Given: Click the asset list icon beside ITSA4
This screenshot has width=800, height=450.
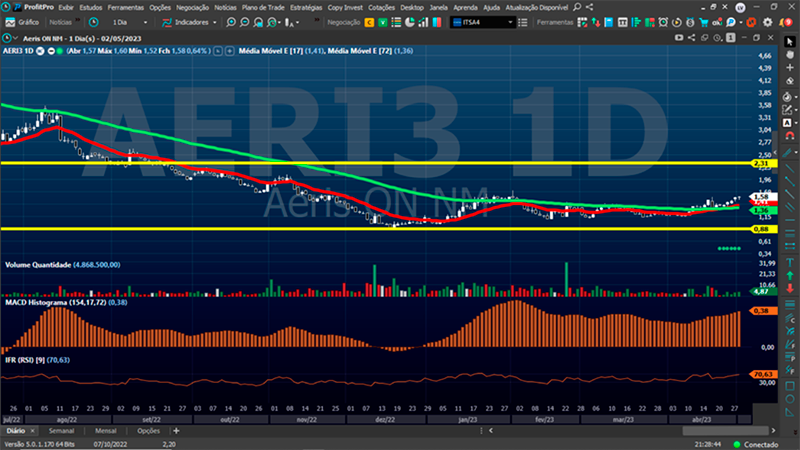Looking at the screenshot, I should coord(522,22).
